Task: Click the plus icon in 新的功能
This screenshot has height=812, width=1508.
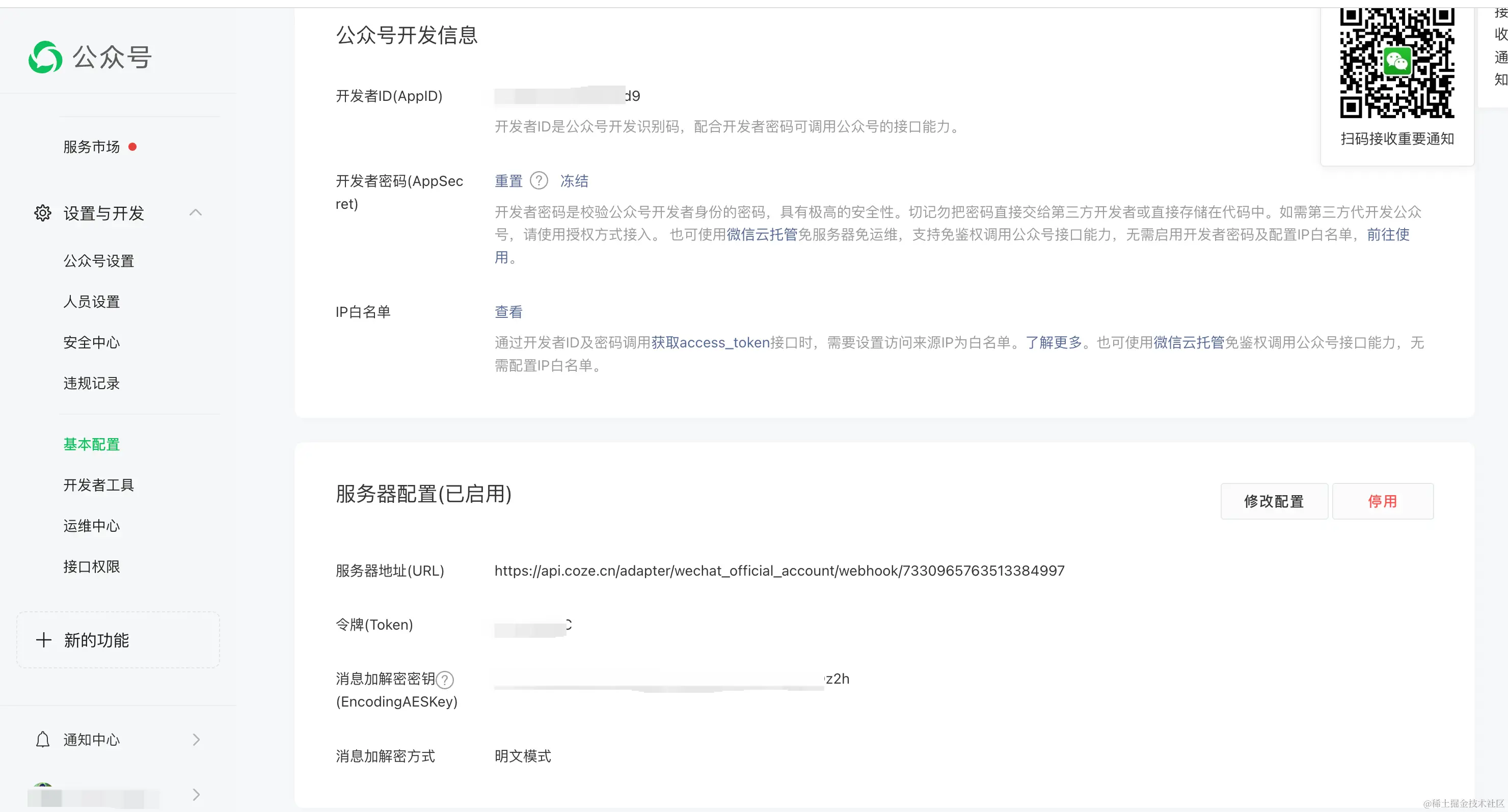Action: pyautogui.click(x=43, y=639)
